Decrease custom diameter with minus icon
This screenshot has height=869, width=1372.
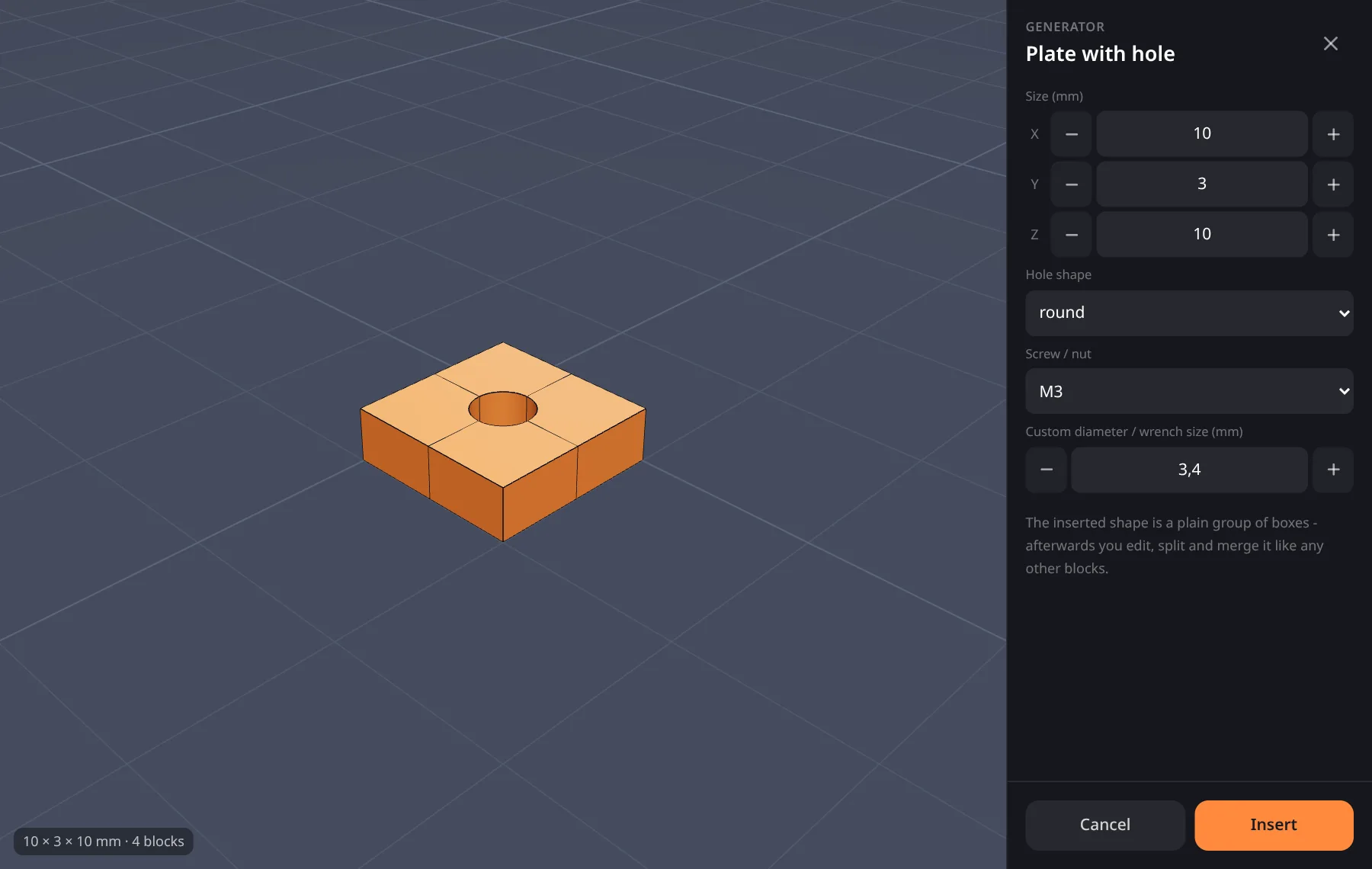tap(1046, 470)
